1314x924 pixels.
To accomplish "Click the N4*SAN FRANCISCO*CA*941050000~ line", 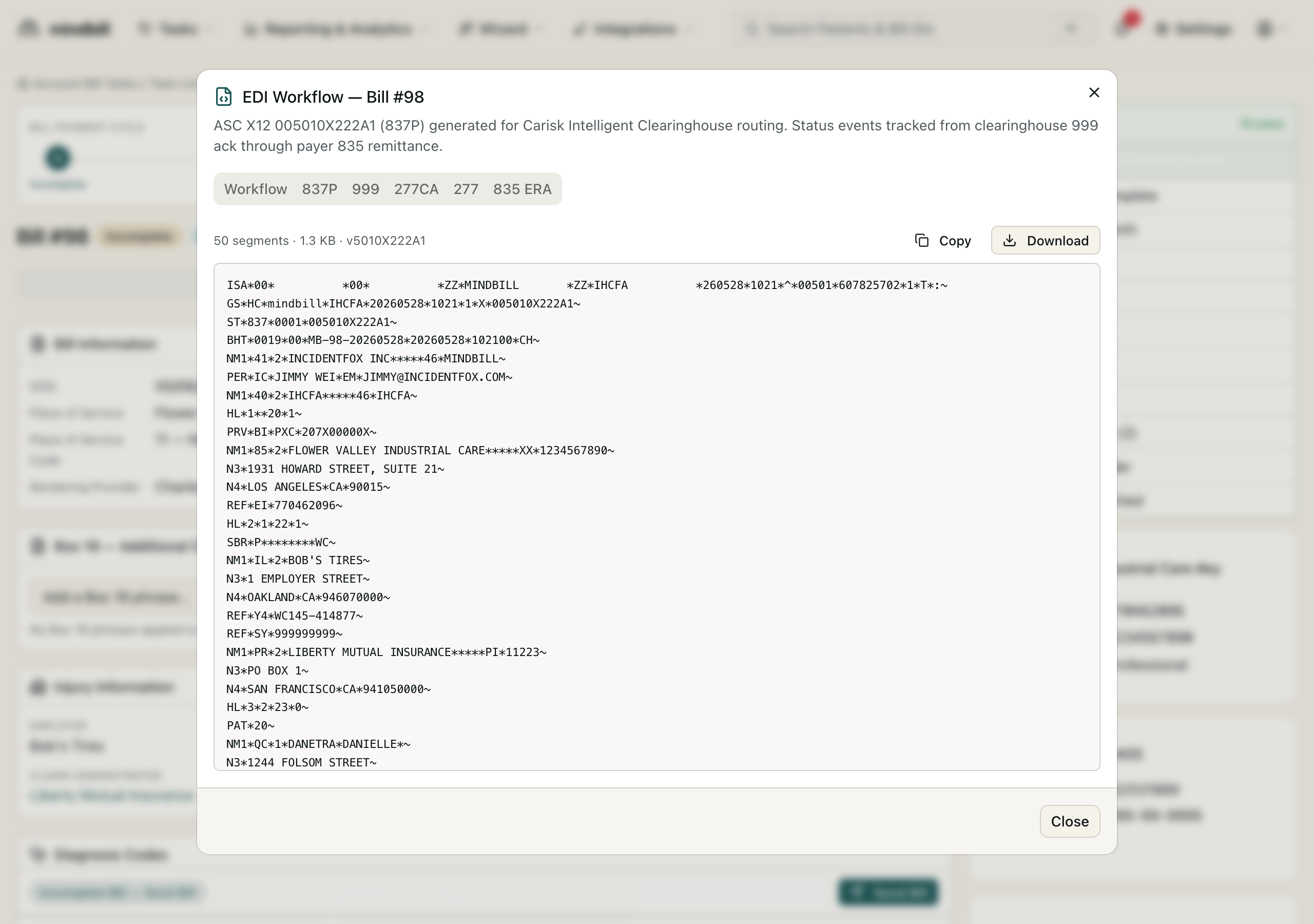I will click(x=328, y=689).
